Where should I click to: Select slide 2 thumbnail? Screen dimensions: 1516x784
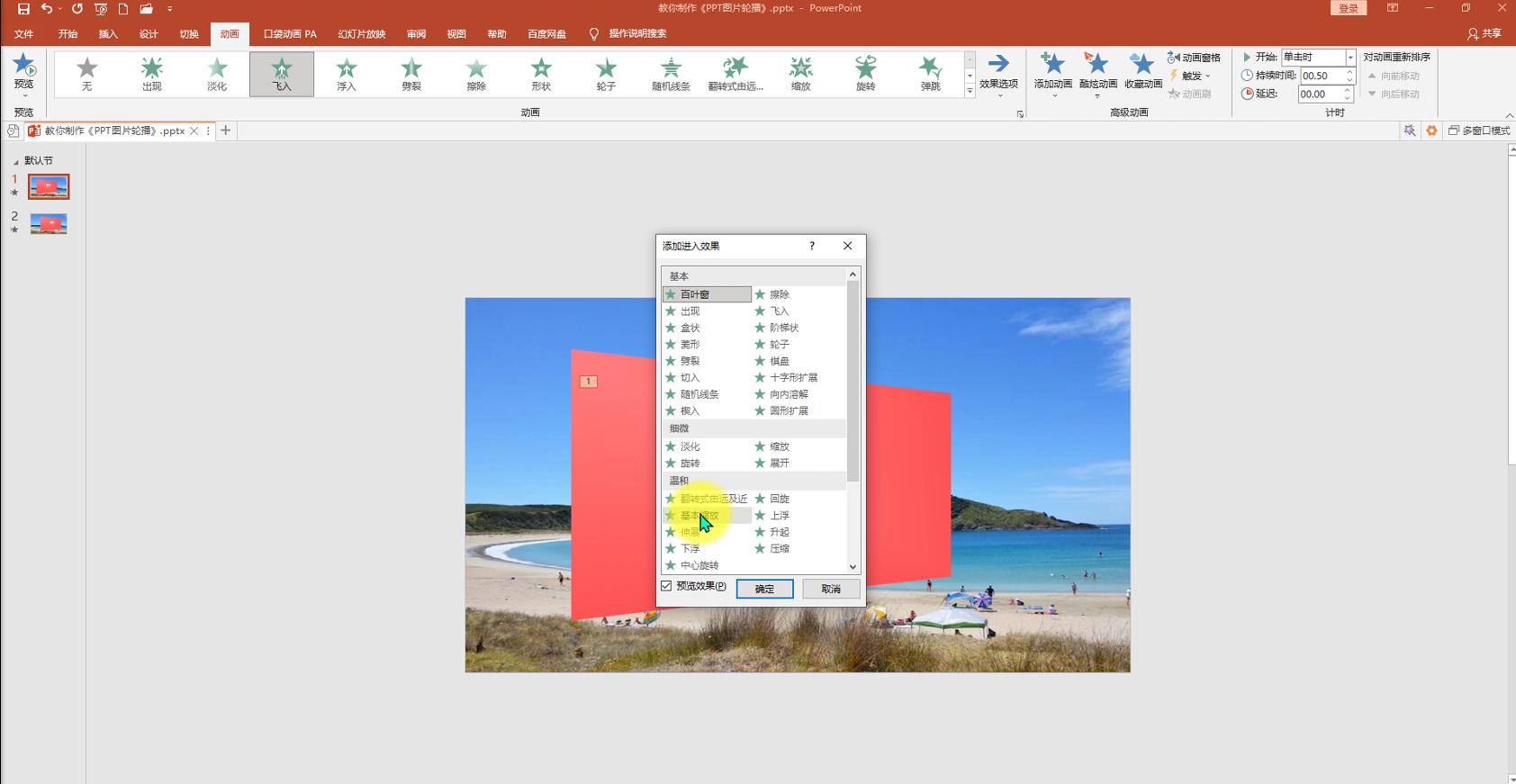[x=49, y=223]
